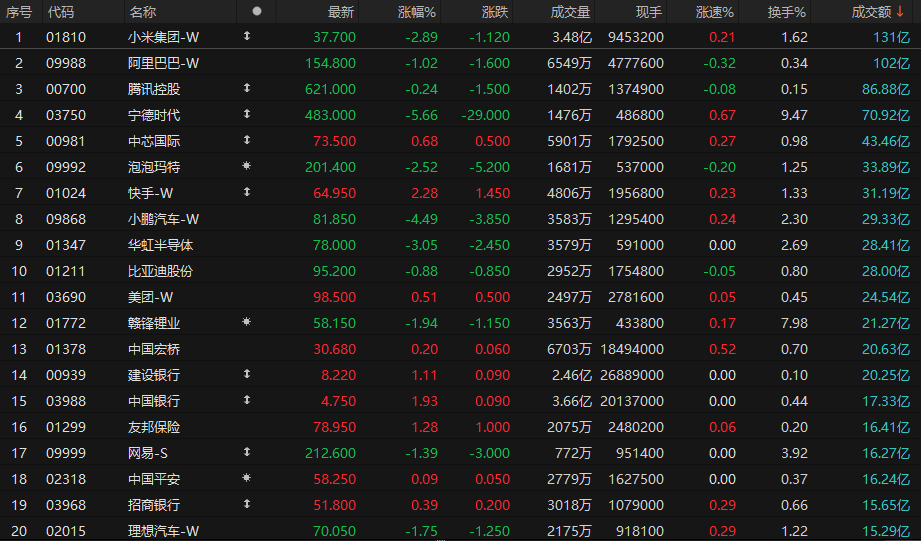
Task: Select stock name 小鹏汽车-W
Action: pos(163,219)
